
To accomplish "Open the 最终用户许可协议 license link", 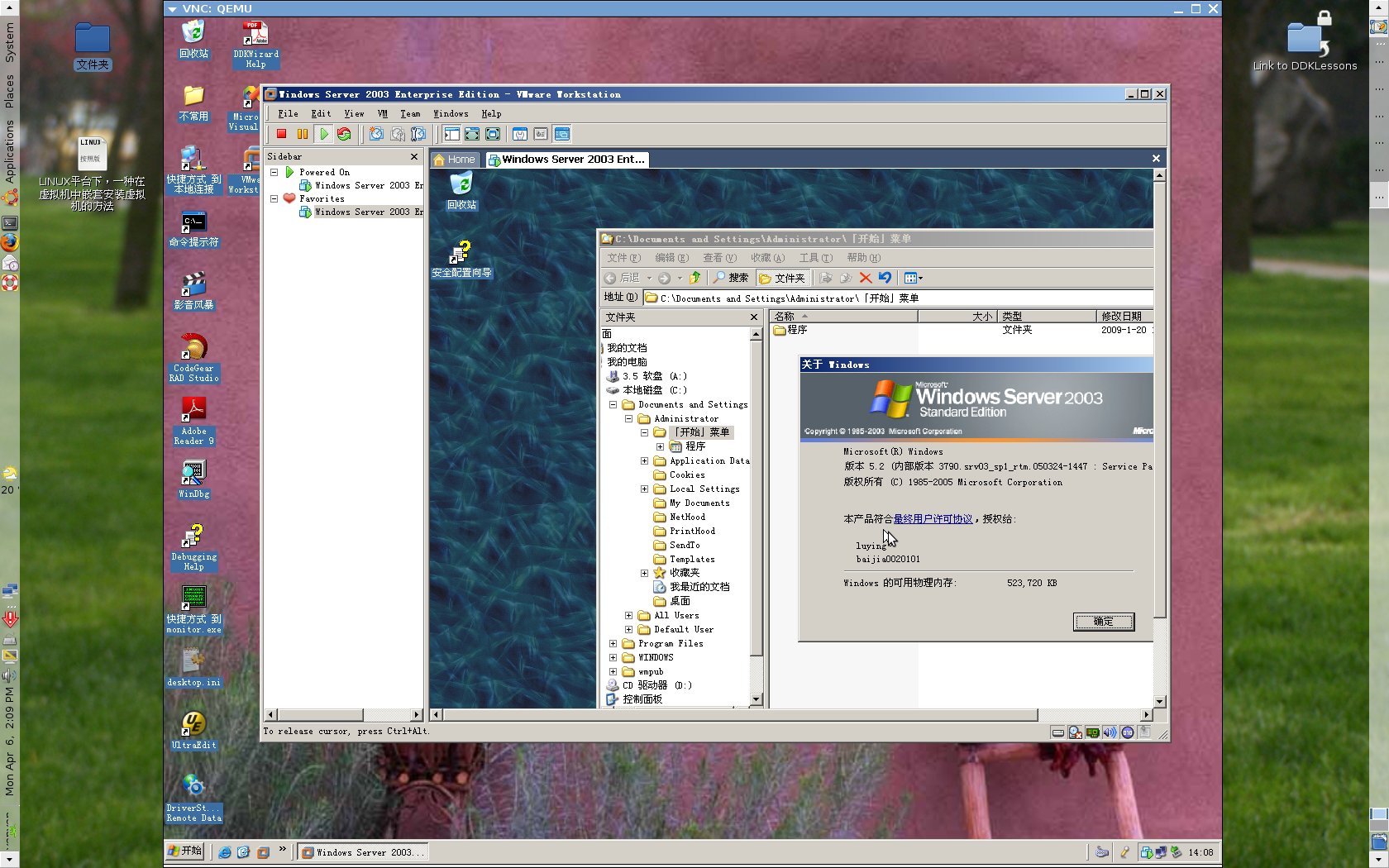I will coord(933,519).
